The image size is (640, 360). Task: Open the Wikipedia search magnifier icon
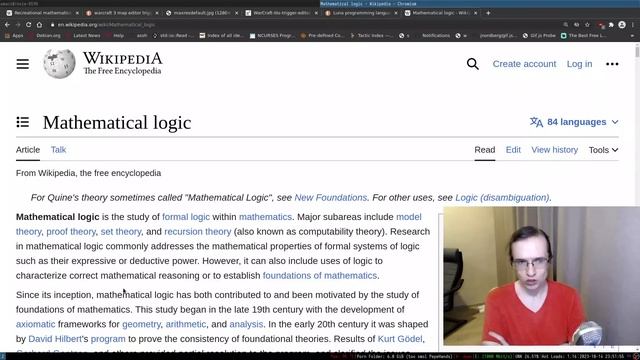click(473, 64)
